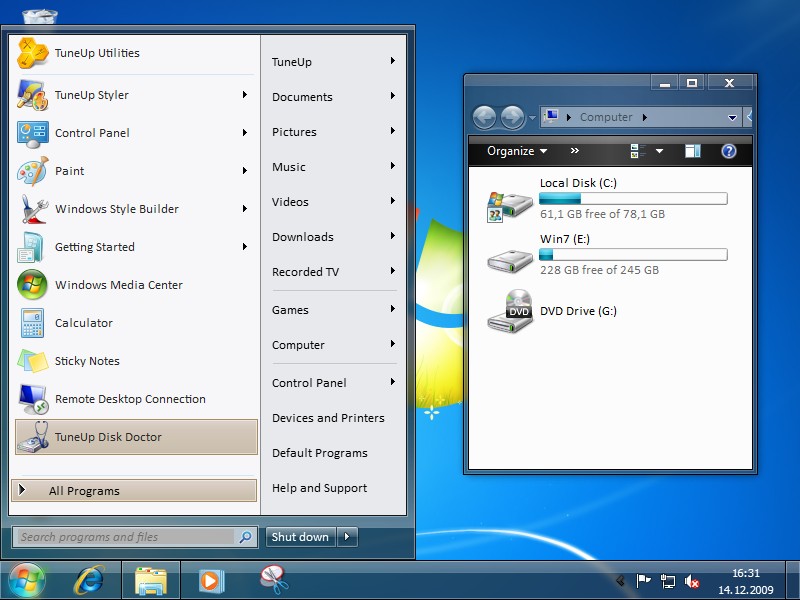Open the Pictures entry in Start menu
Screen dimensions: 800x600
[x=333, y=132]
